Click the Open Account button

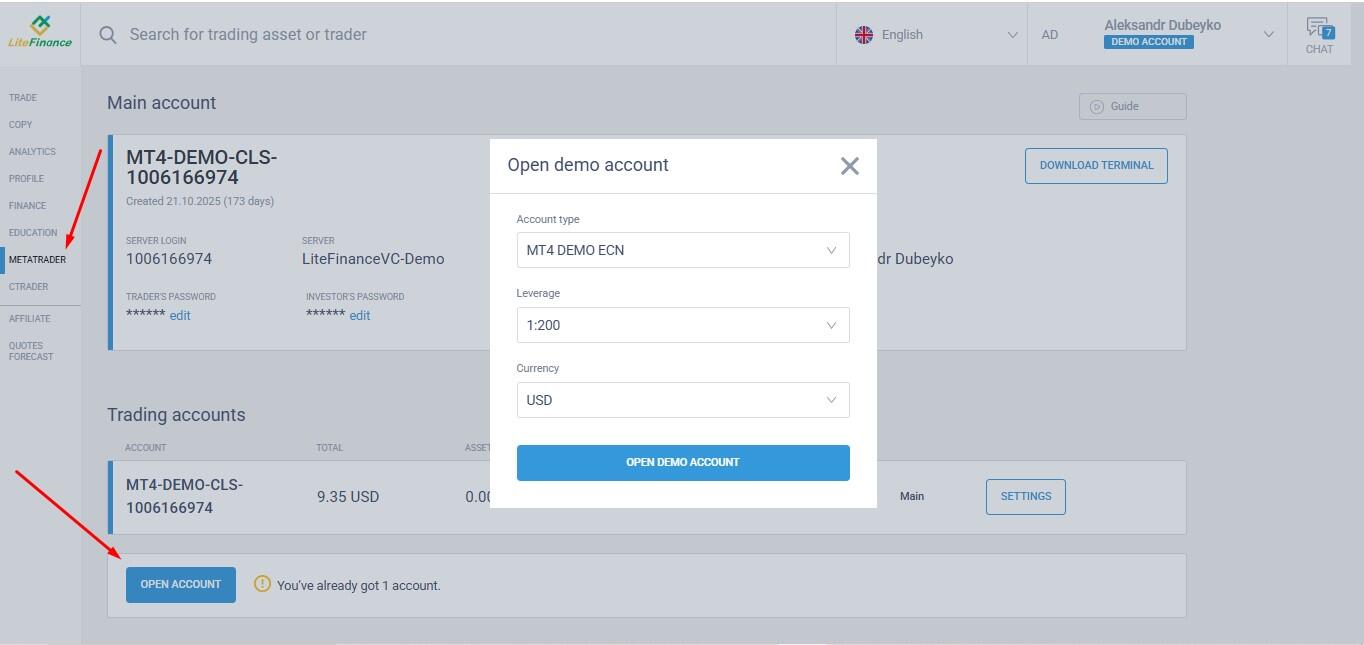click(x=181, y=585)
